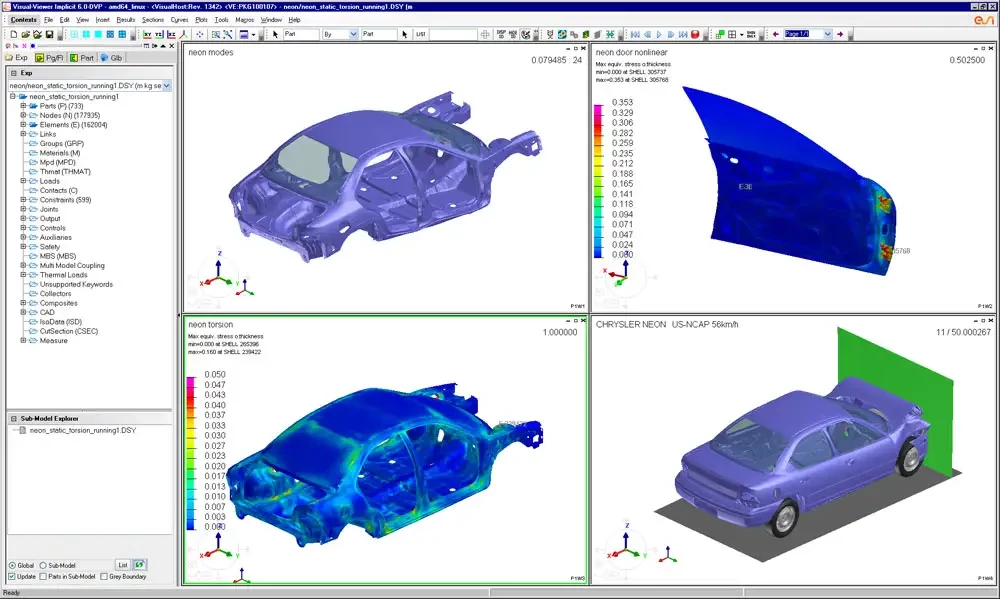
Task: Click the center-view dotted cross icon
Action: [x=200, y=34]
